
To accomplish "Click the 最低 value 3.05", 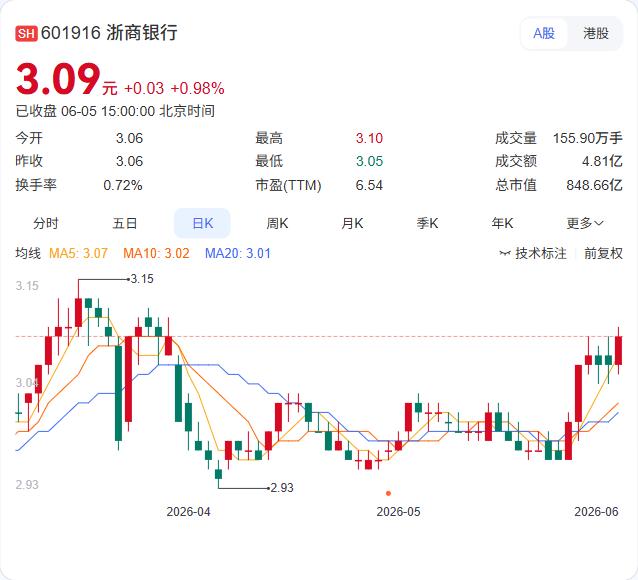I will [x=369, y=161].
